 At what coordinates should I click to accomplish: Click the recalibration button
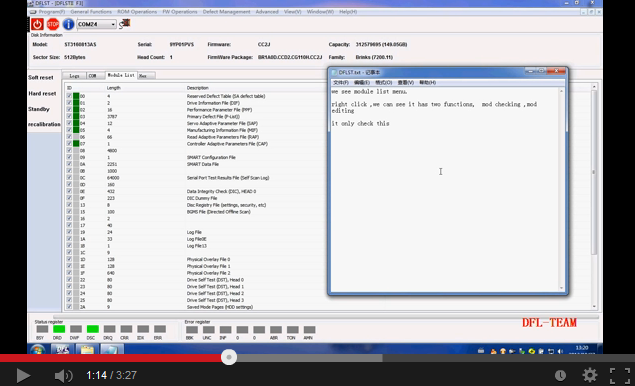44,124
